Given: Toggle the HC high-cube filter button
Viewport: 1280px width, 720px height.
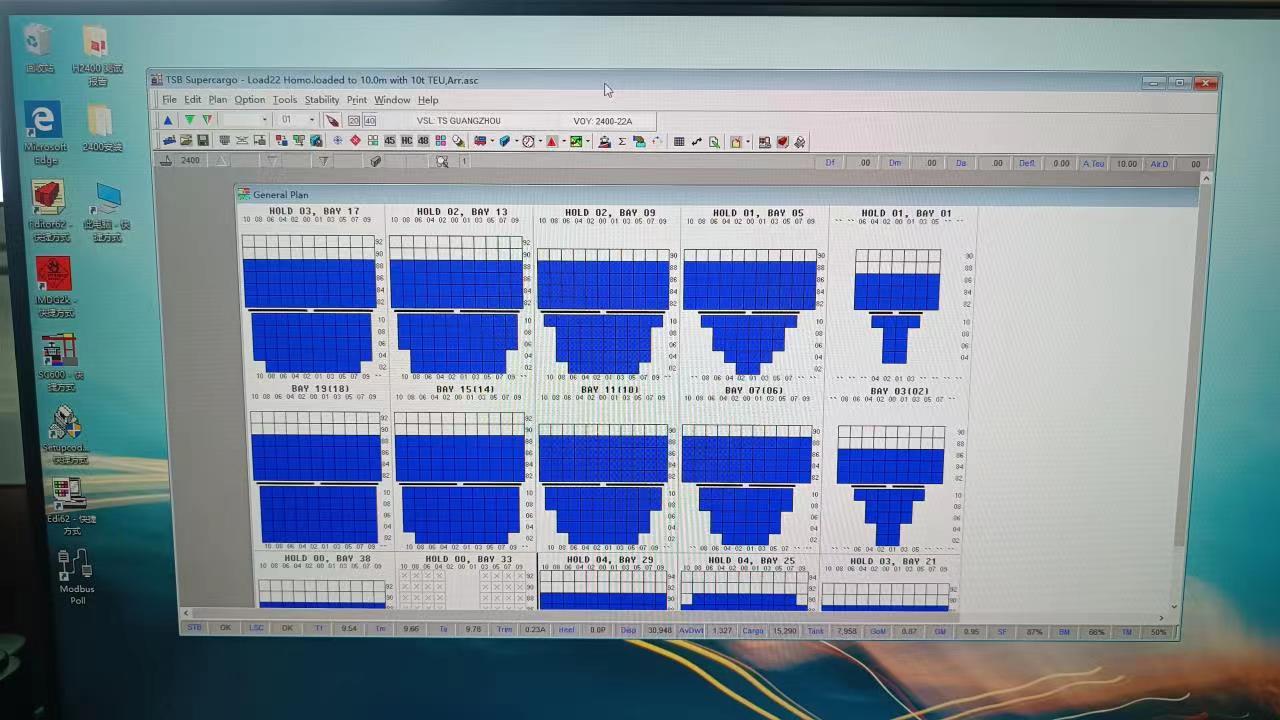Looking at the screenshot, I should 406,141.
